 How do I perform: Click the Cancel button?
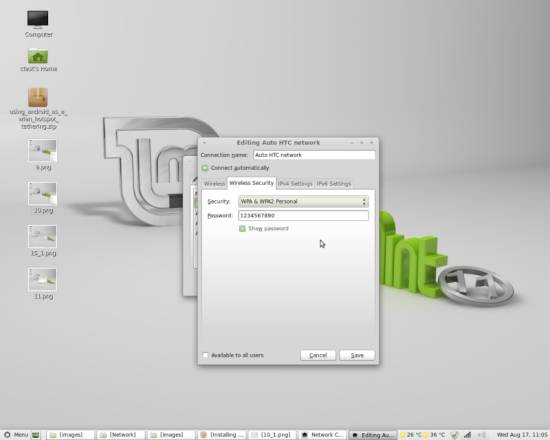click(318, 355)
